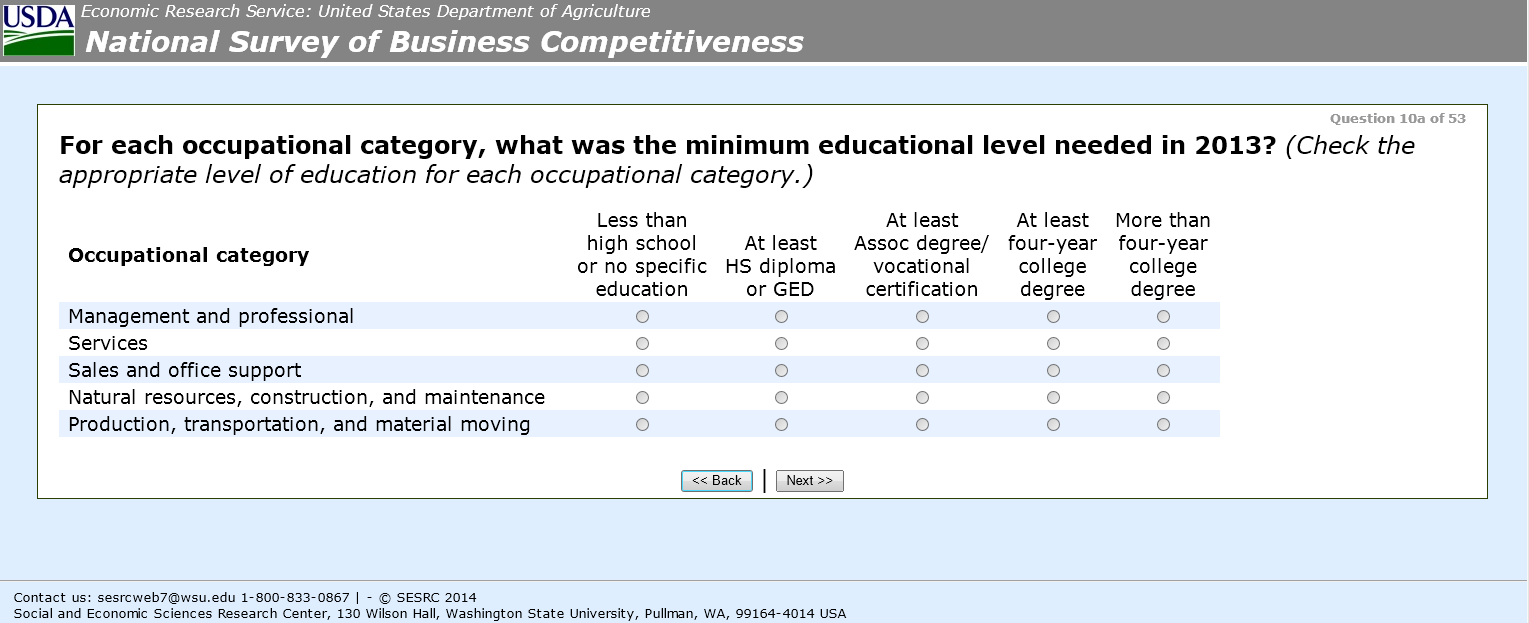This screenshot has width=1529, height=623.
Task: Select 'At least Assoc degree' for Sales and office support
Action: [922, 371]
